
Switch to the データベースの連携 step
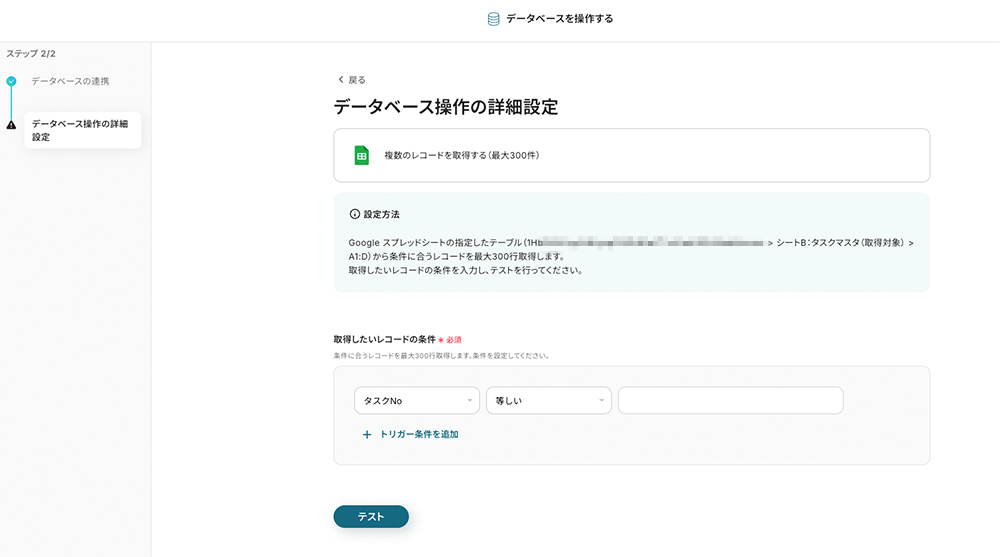[70, 81]
